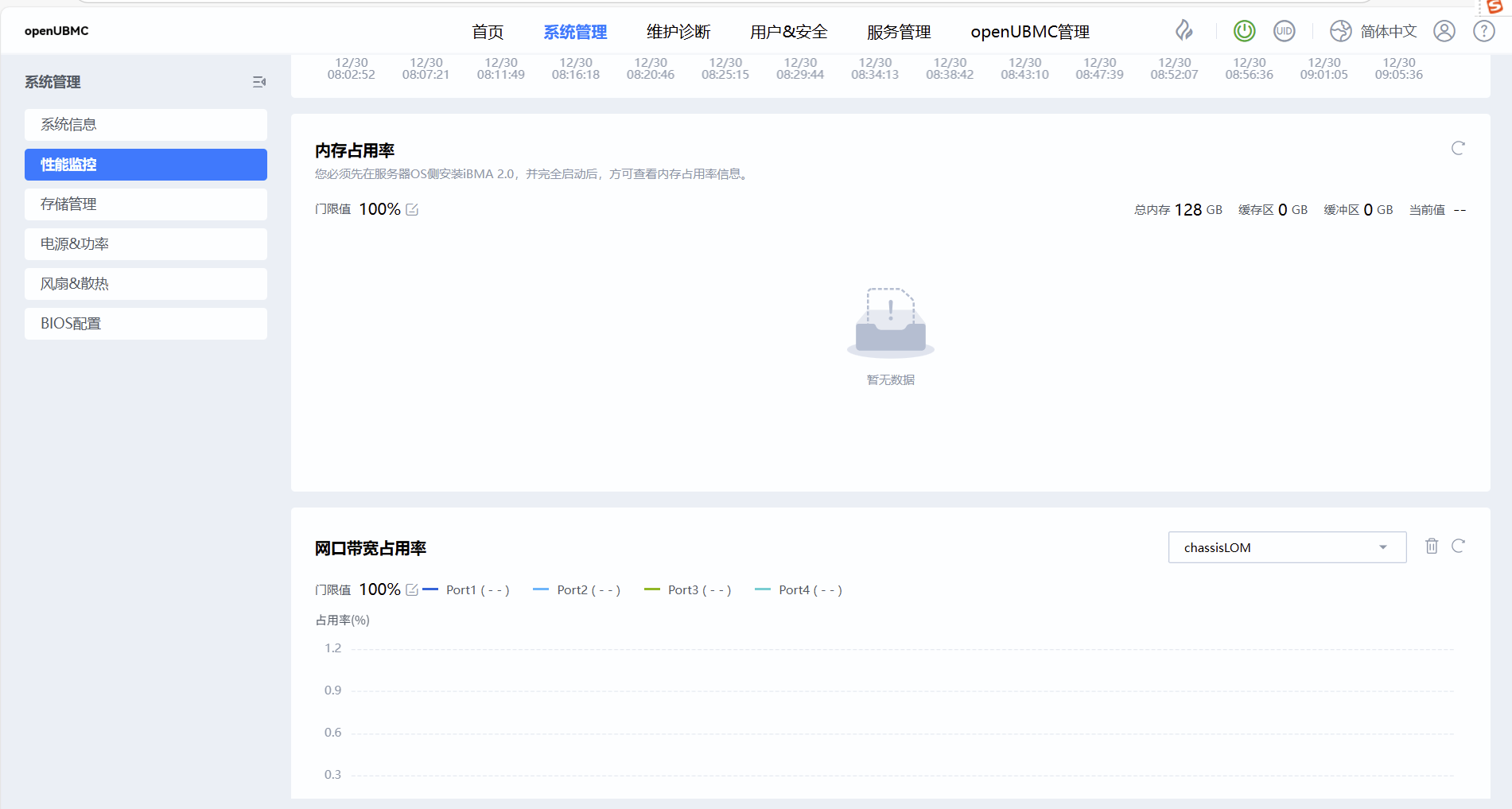Go to 存储管理 in the sidebar
Image resolution: width=1512 pixels, height=809 pixels.
(x=146, y=204)
